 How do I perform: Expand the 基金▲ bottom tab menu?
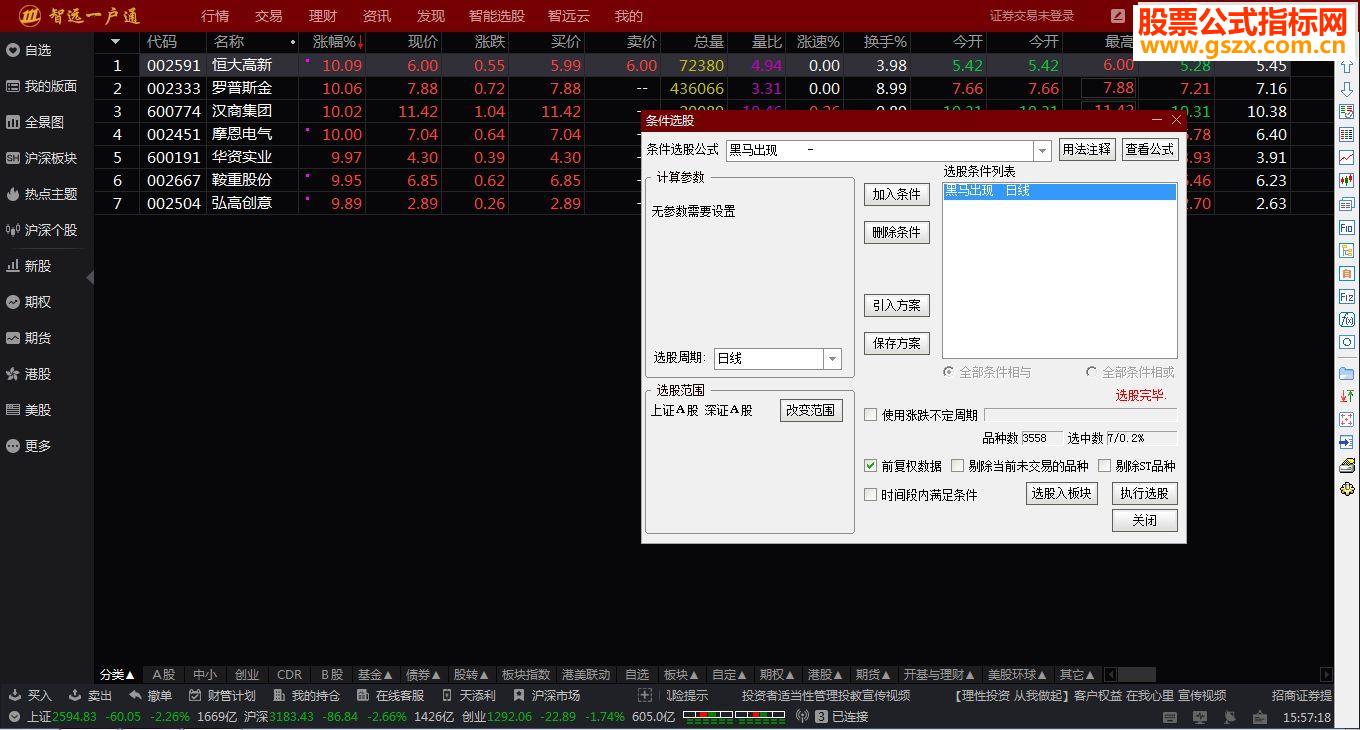tap(375, 675)
